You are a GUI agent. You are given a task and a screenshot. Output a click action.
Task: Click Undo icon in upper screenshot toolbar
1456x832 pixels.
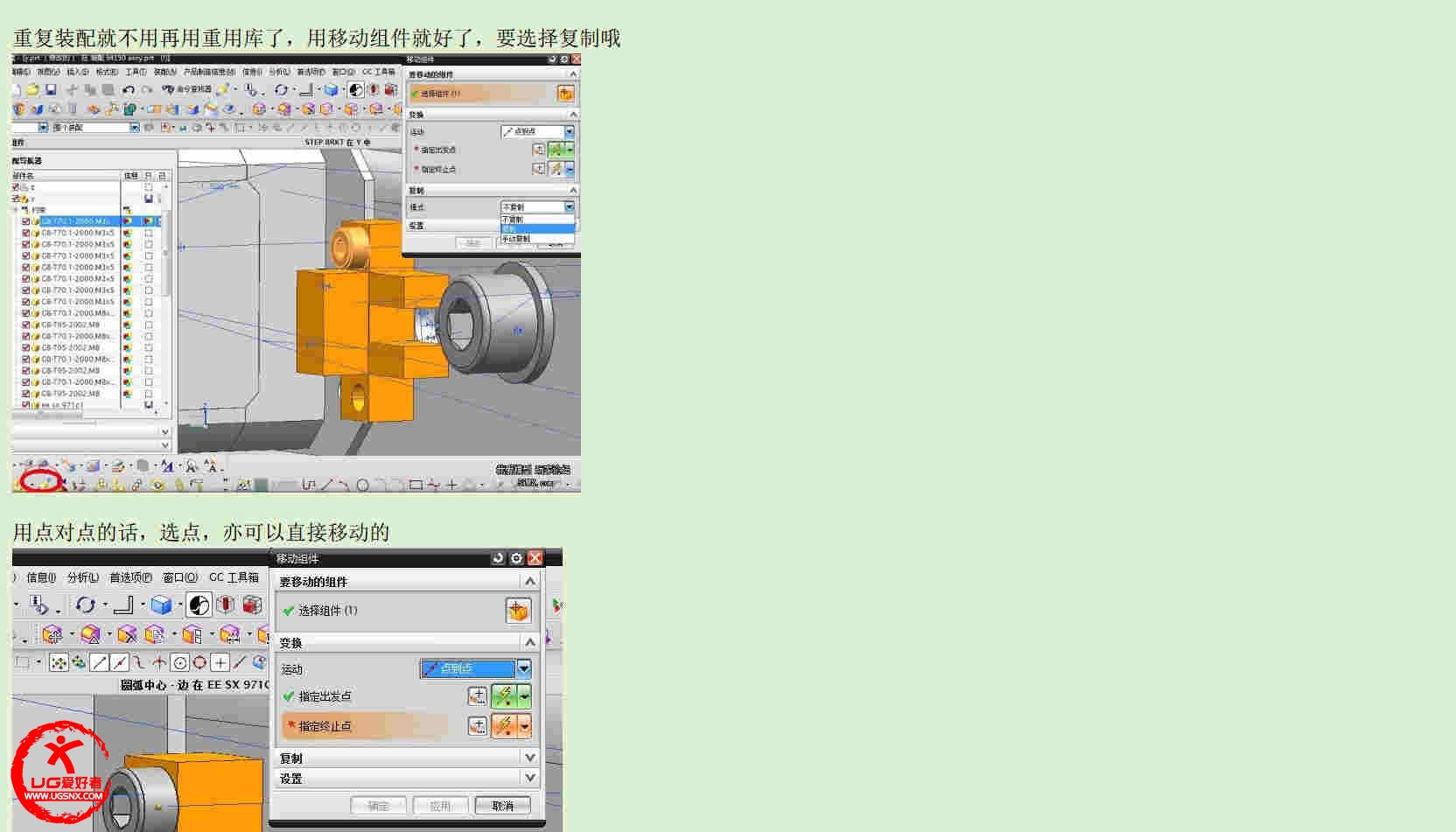pyautogui.click(x=129, y=89)
